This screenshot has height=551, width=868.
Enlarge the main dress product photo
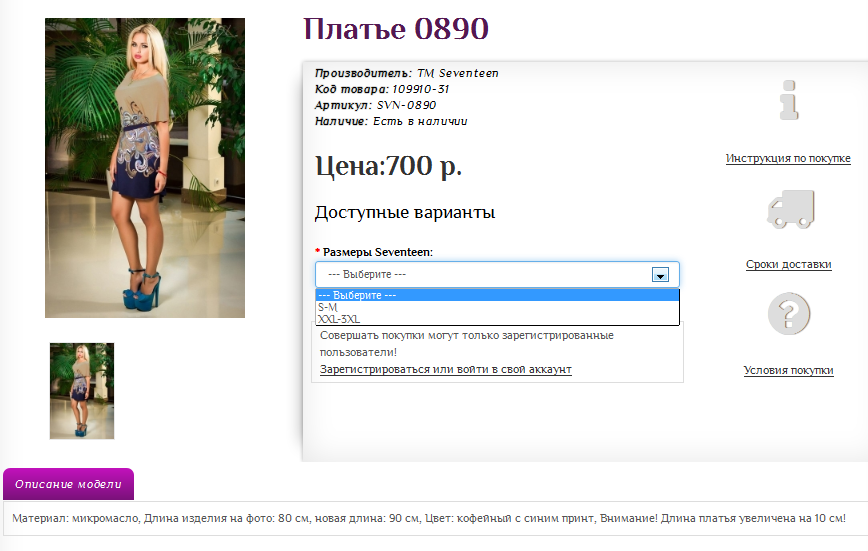coord(145,168)
